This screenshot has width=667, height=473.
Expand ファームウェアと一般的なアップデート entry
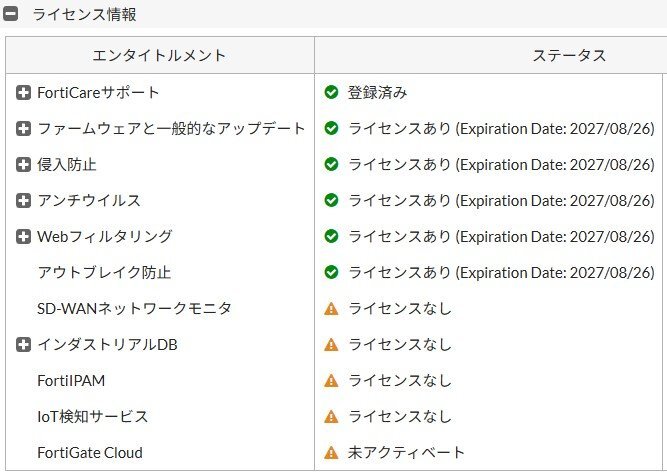pos(24,129)
